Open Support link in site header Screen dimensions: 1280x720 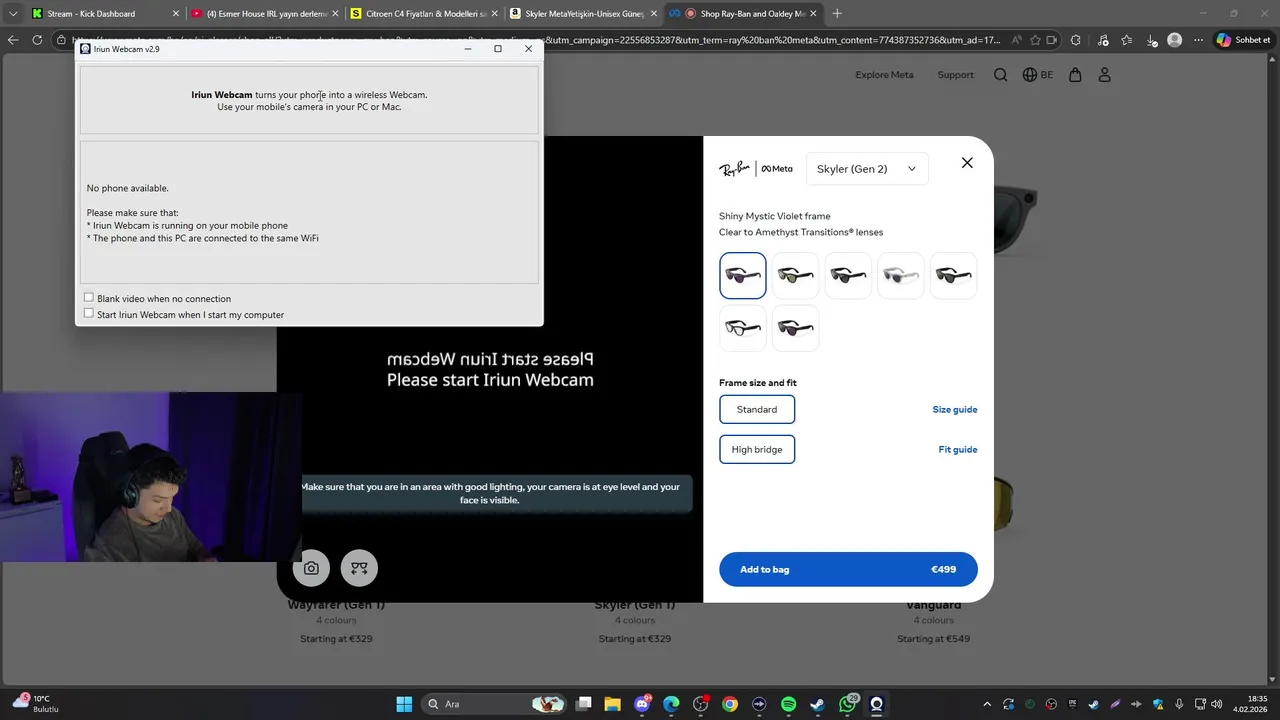[x=955, y=75]
